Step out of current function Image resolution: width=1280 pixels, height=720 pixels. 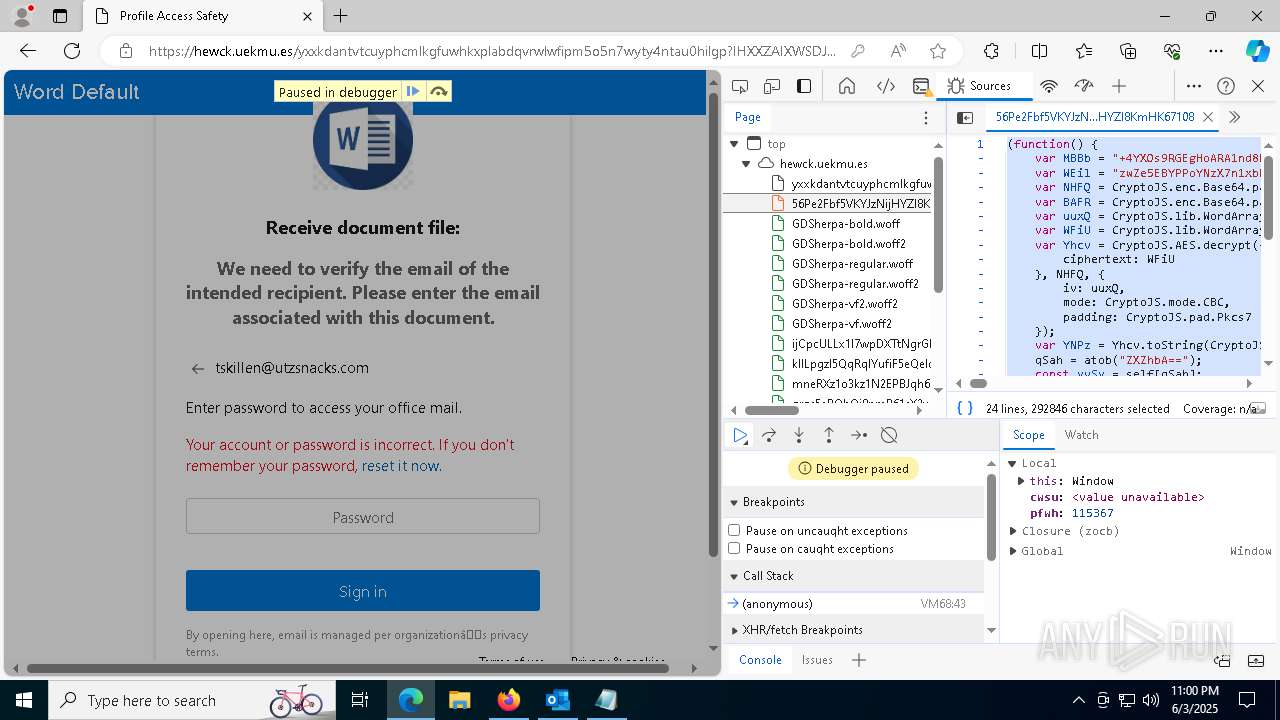[829, 435]
